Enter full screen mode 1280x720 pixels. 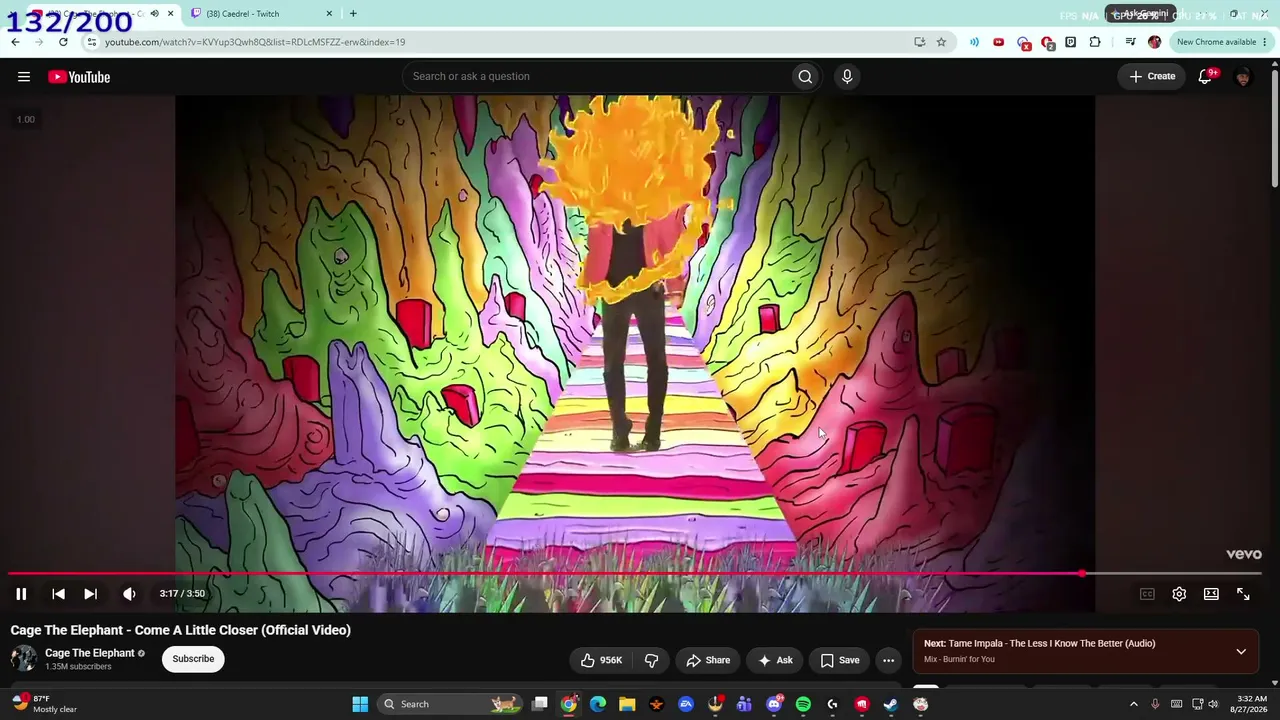(x=1243, y=594)
